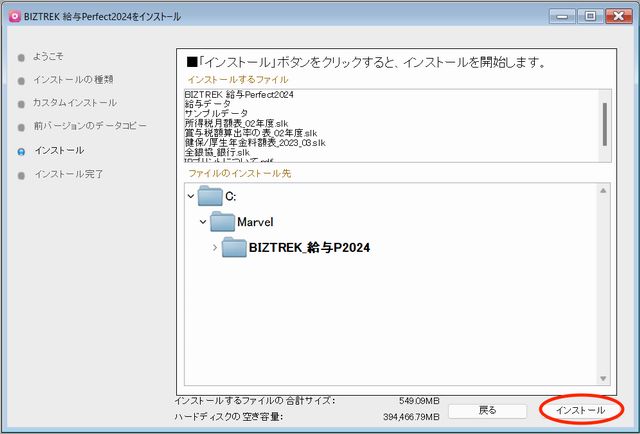Select 給与データ in file list

coord(208,104)
